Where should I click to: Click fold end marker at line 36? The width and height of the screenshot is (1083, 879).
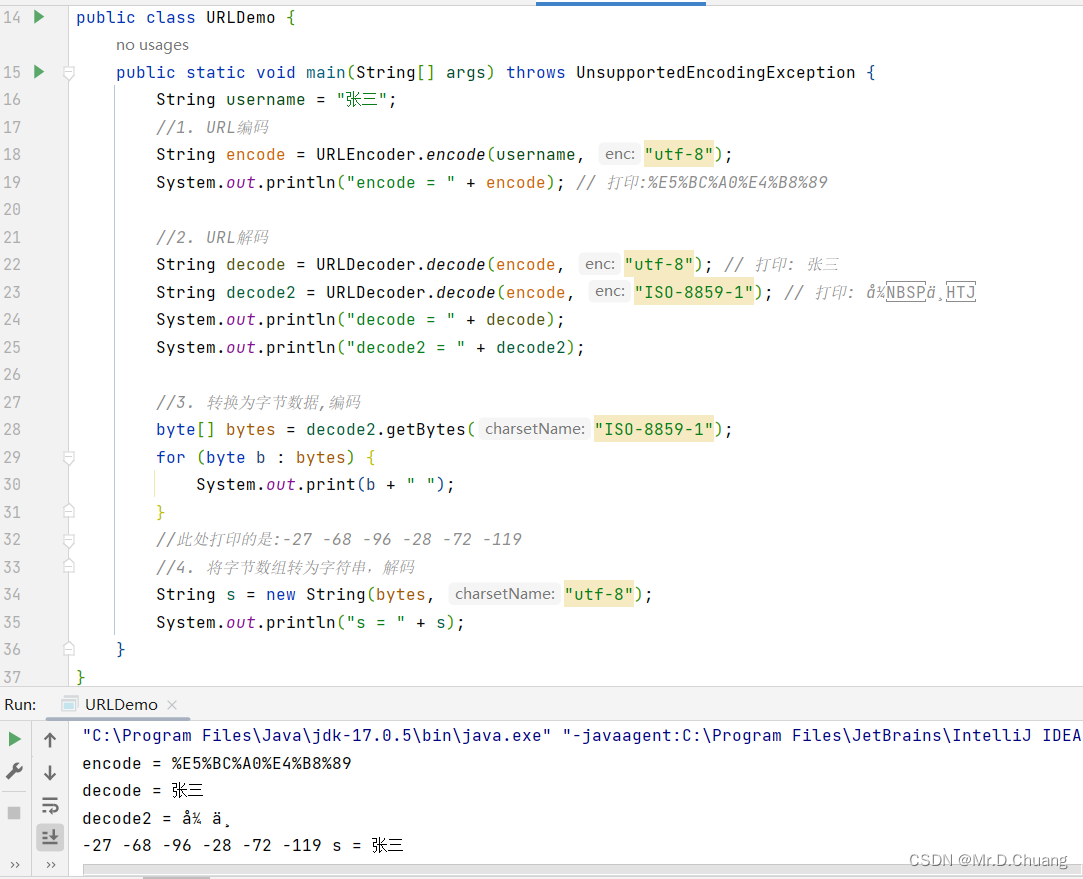coord(68,648)
